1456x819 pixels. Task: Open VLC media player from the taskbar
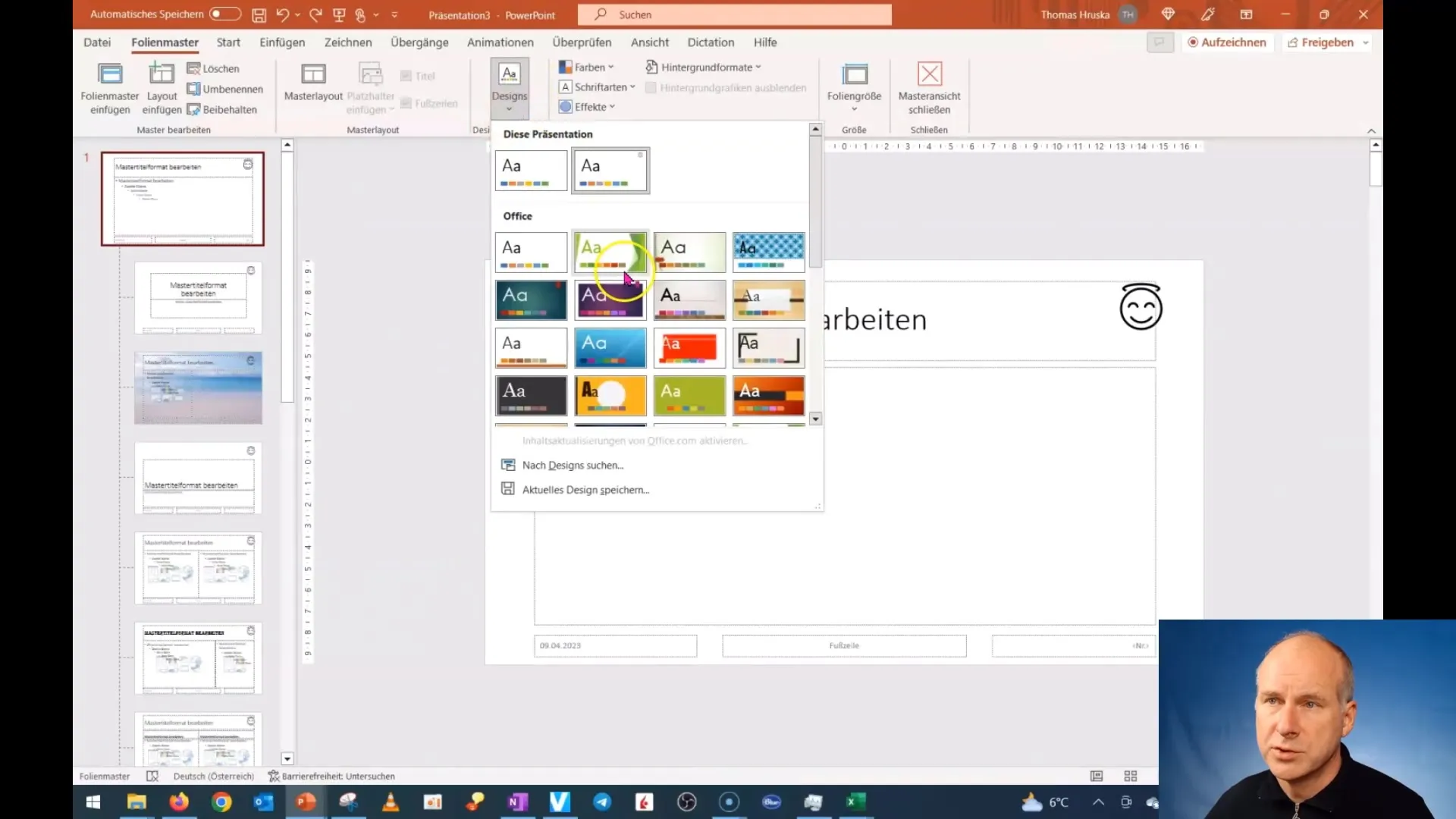pos(391,802)
